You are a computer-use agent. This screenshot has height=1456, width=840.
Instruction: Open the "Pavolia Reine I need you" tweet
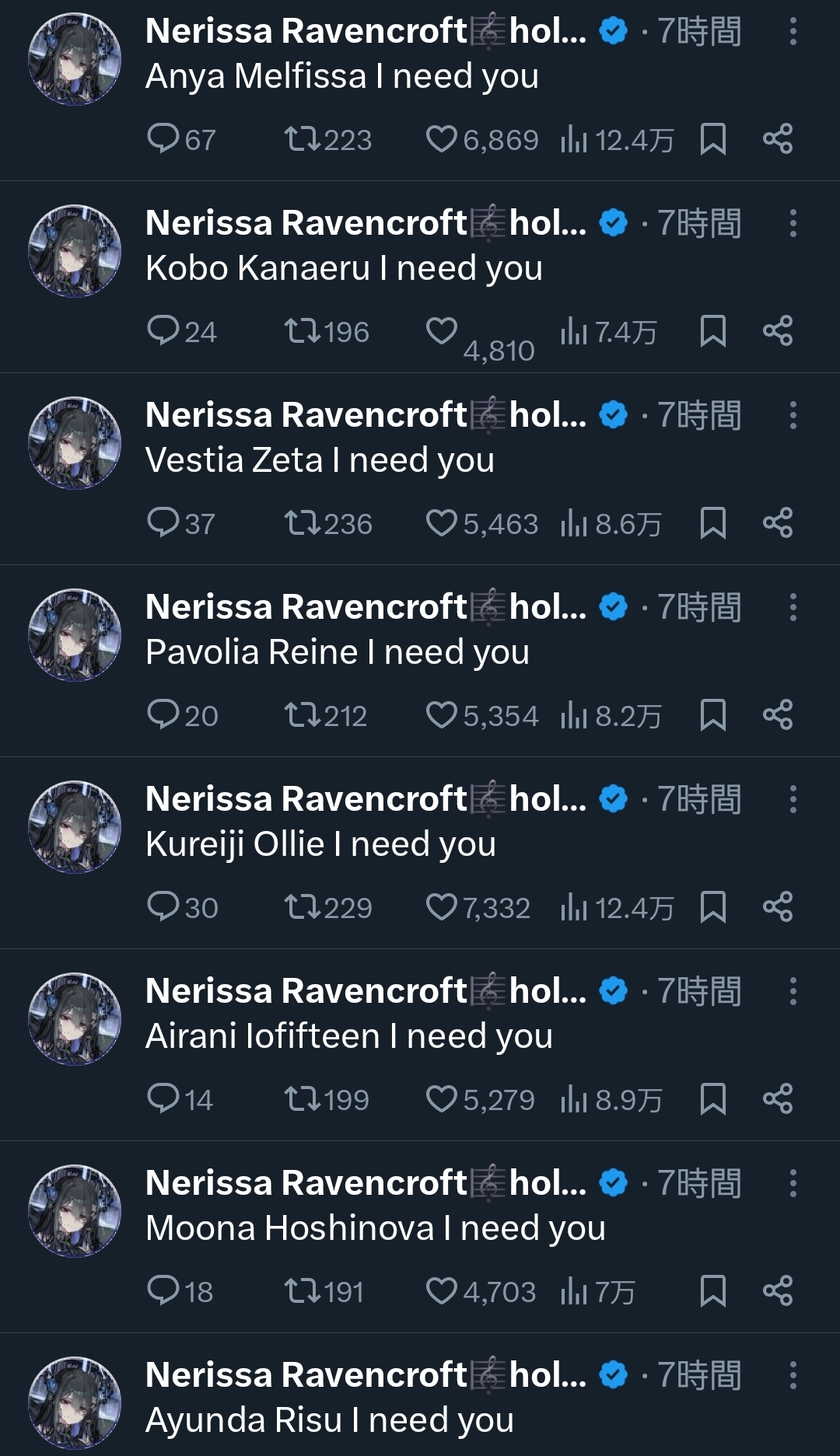337,652
